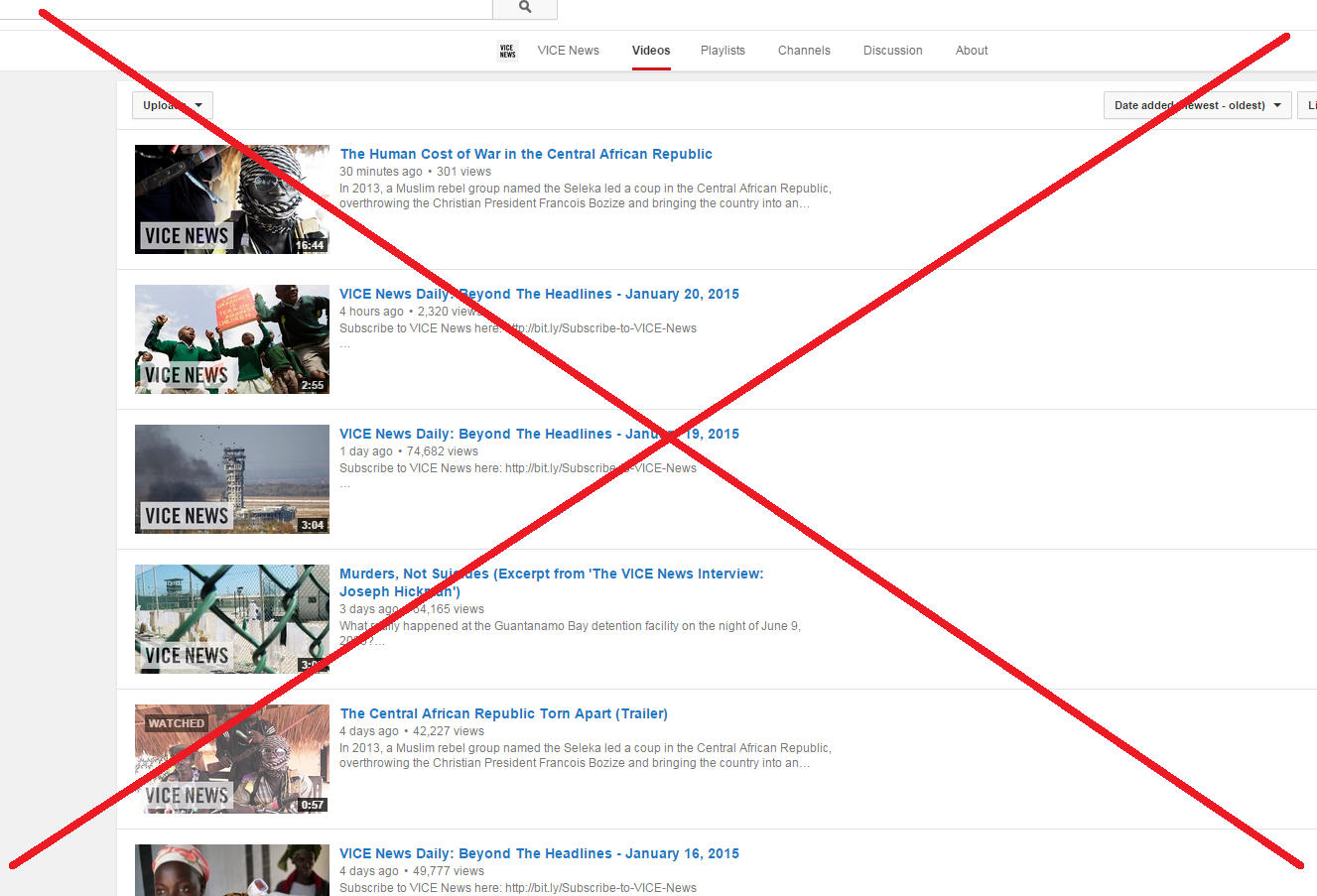The height and width of the screenshot is (896, 1317).
Task: Click the masked fighter 16:44 video thumbnail
Action: [x=232, y=199]
